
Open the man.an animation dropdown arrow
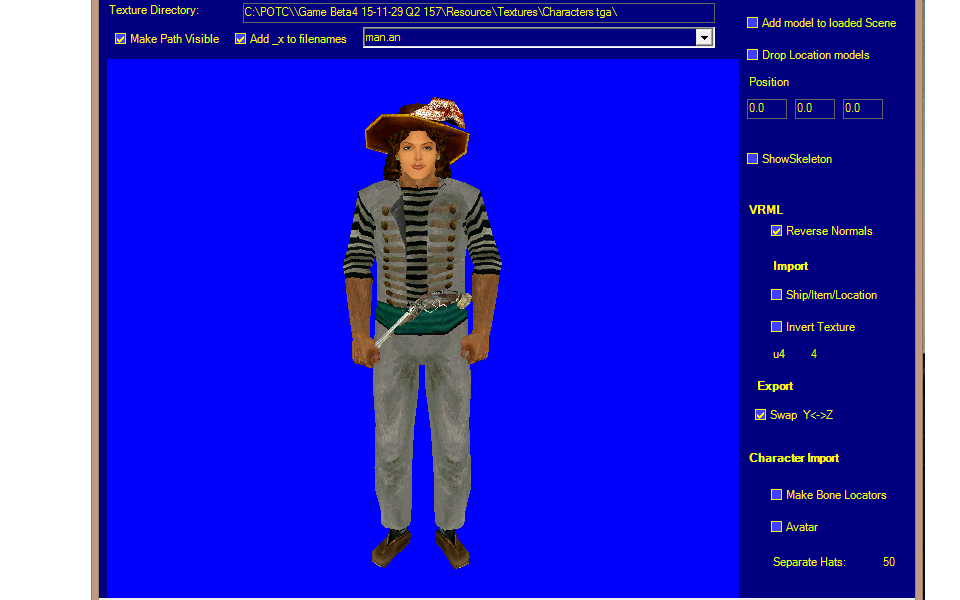[704, 38]
